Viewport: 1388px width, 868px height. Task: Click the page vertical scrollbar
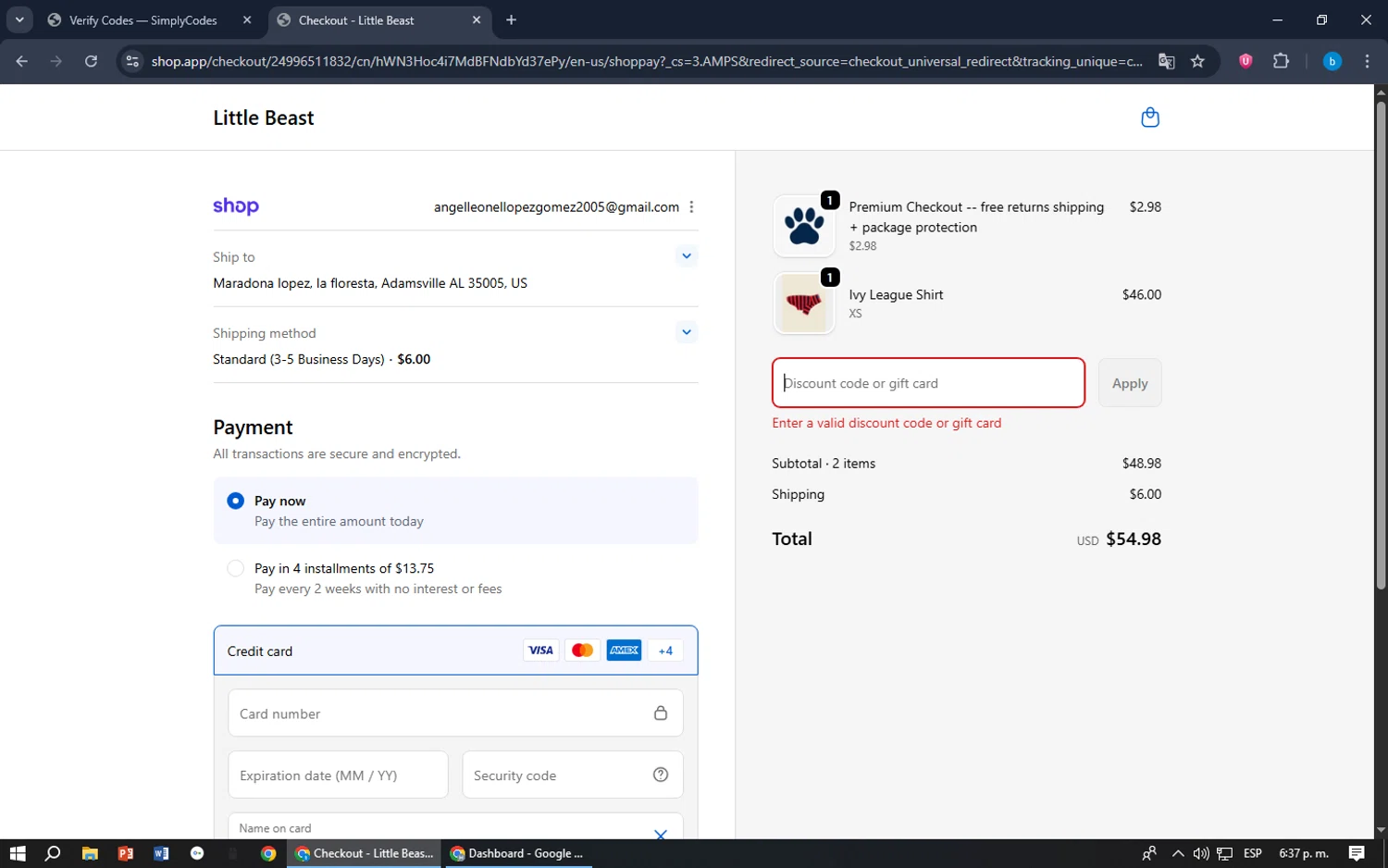1381,344
